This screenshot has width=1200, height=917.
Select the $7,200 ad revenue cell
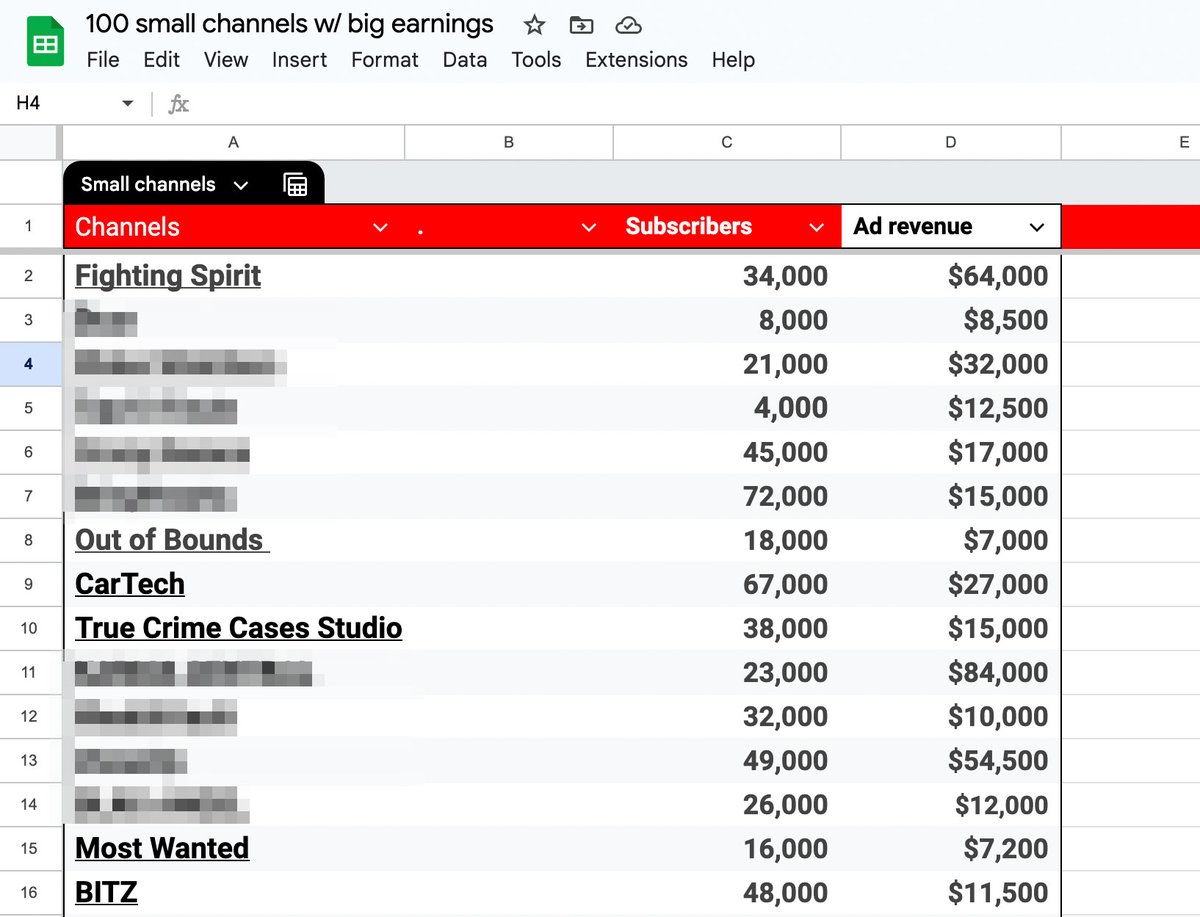(951, 848)
